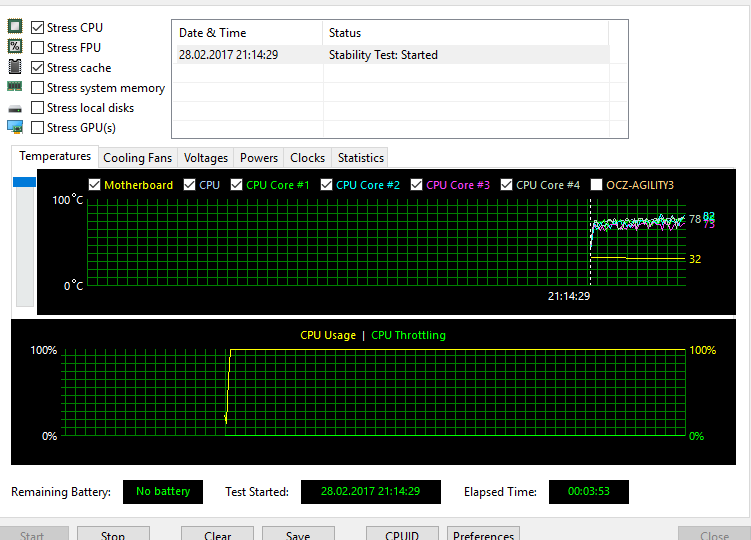751x540 pixels.
Task: Show the OCZ-AGILITY3 temperature line
Action: [596, 185]
